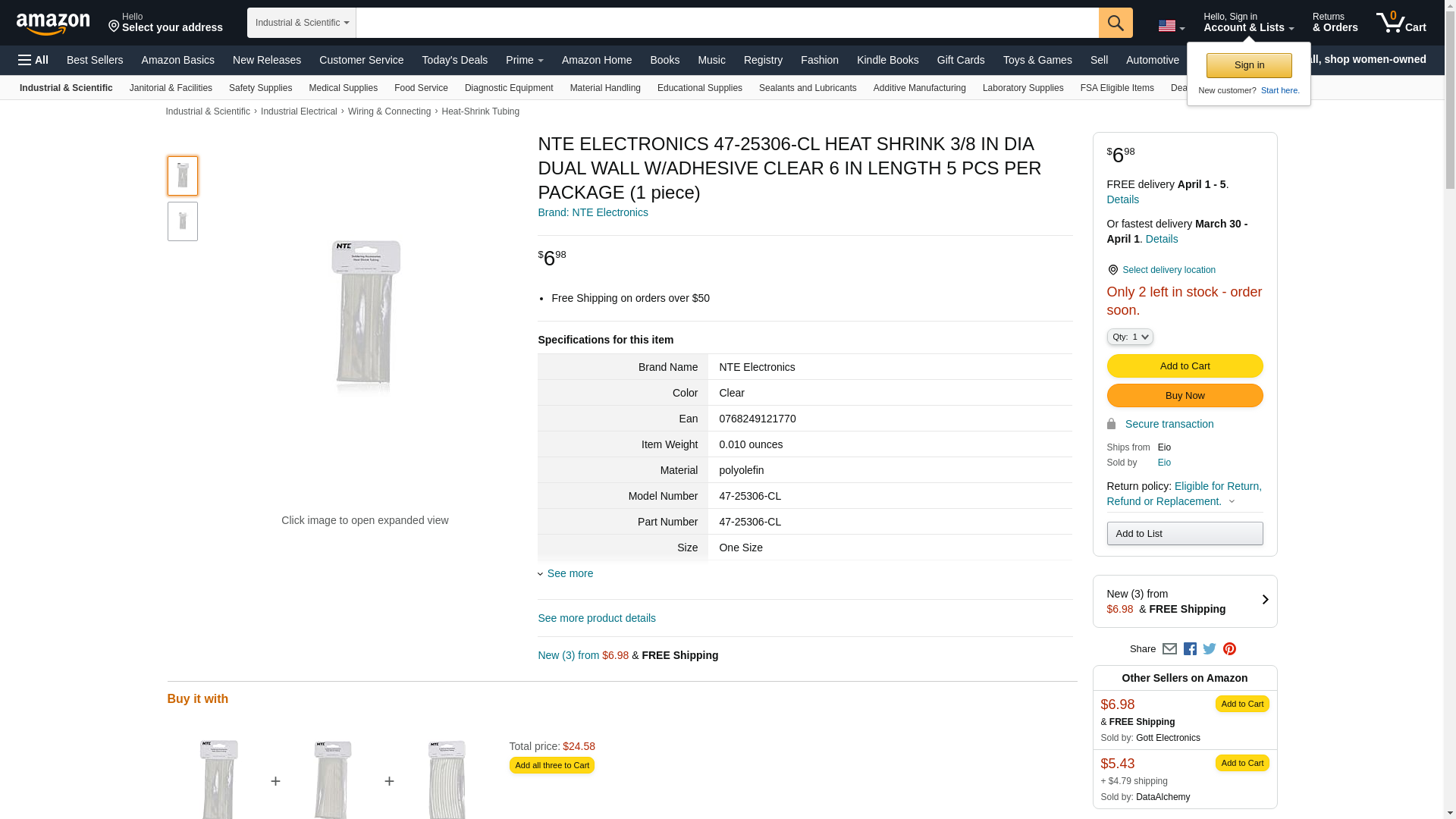The width and height of the screenshot is (1456, 819).
Task: Expand See more specifications
Action: point(570,573)
